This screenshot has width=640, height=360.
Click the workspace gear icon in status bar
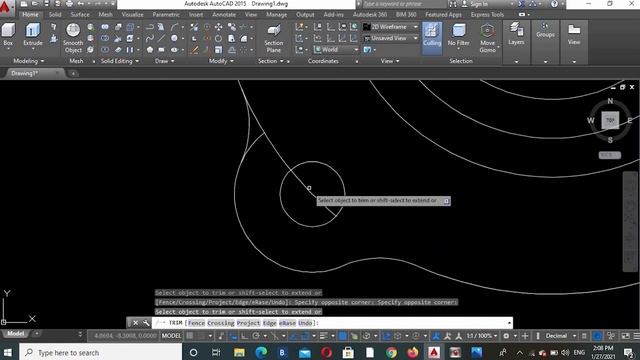[x=506, y=336]
